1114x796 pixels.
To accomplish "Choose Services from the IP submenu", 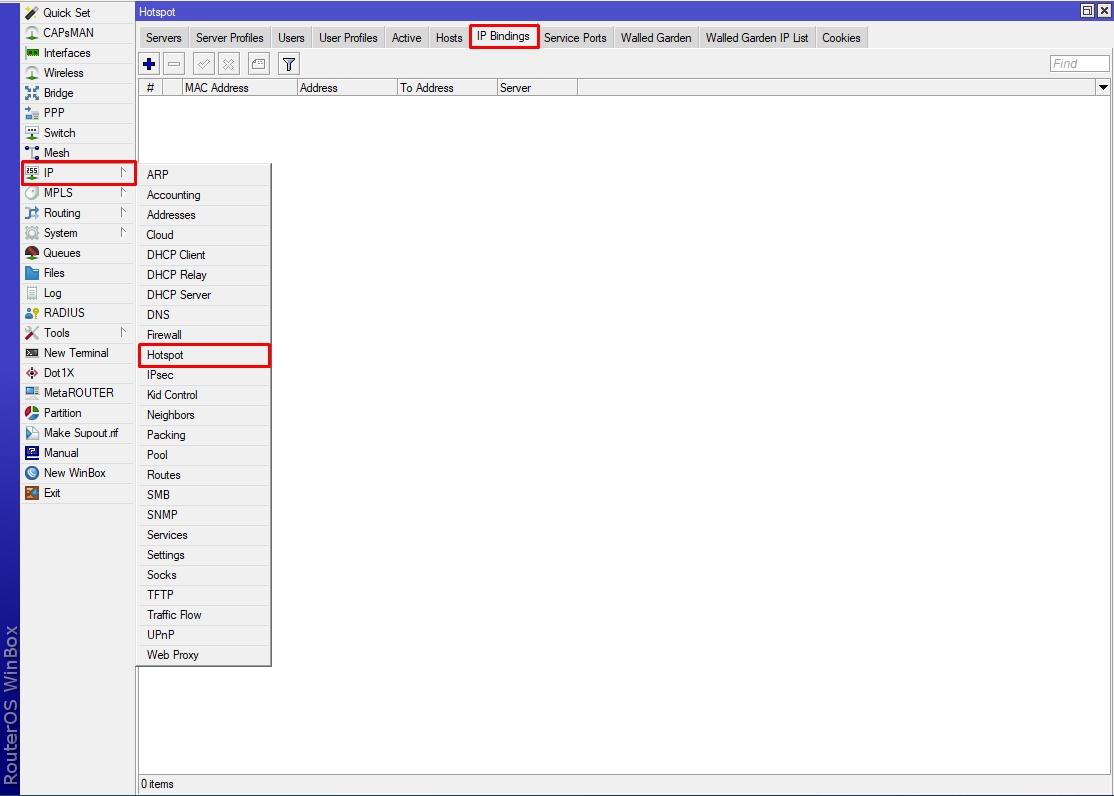I will click(203, 534).
